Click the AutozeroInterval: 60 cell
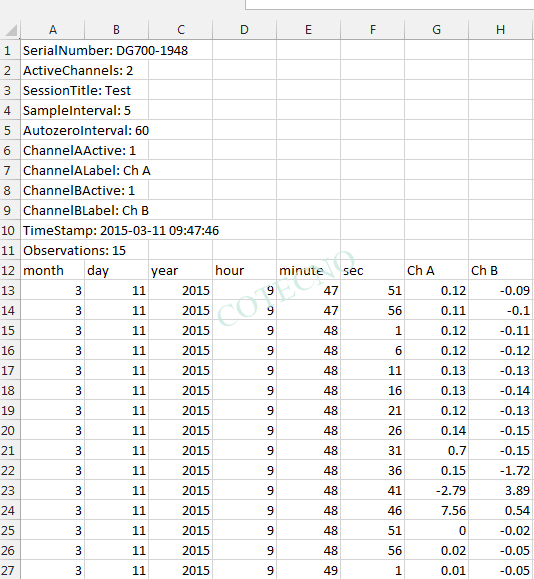534x579 pixels. click(86, 130)
